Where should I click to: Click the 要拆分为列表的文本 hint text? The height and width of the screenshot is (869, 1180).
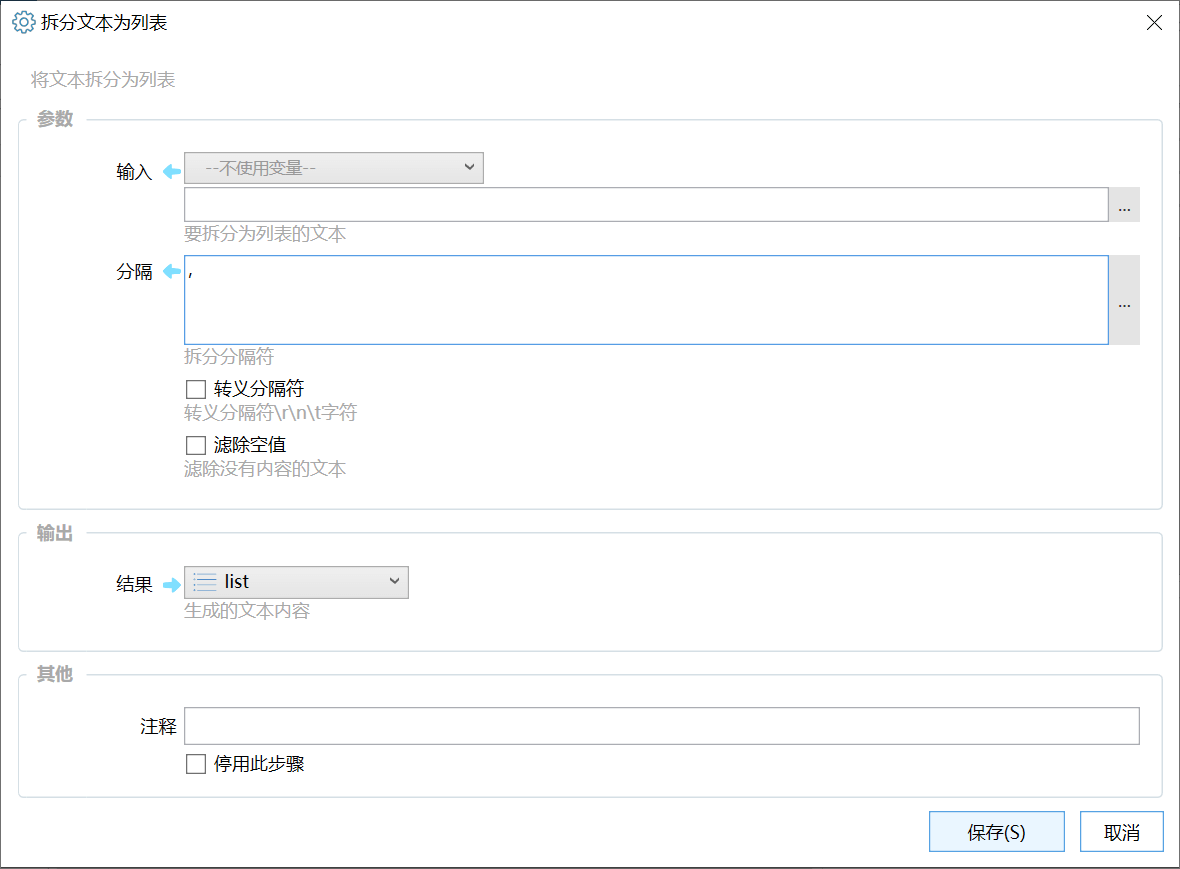[x=265, y=234]
